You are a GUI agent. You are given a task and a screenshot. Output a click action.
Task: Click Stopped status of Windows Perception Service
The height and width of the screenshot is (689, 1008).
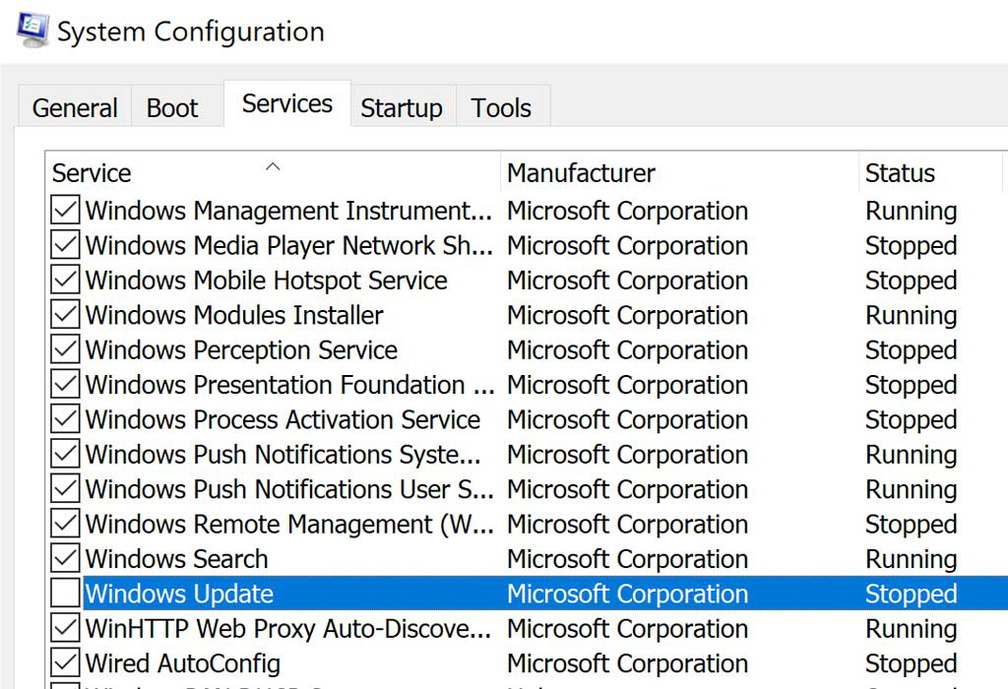coord(911,350)
